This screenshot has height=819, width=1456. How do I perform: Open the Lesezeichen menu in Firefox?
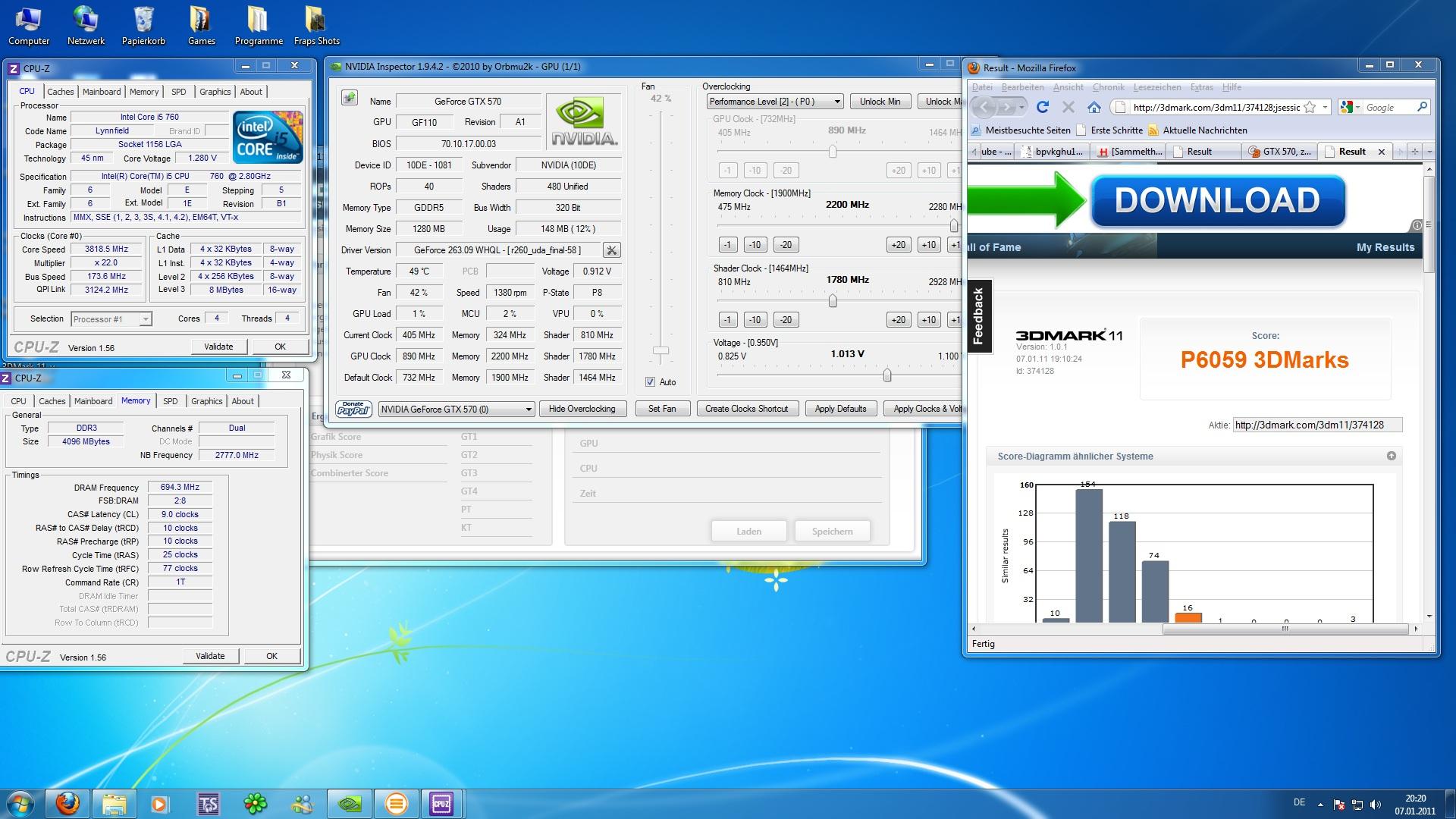click(1157, 87)
